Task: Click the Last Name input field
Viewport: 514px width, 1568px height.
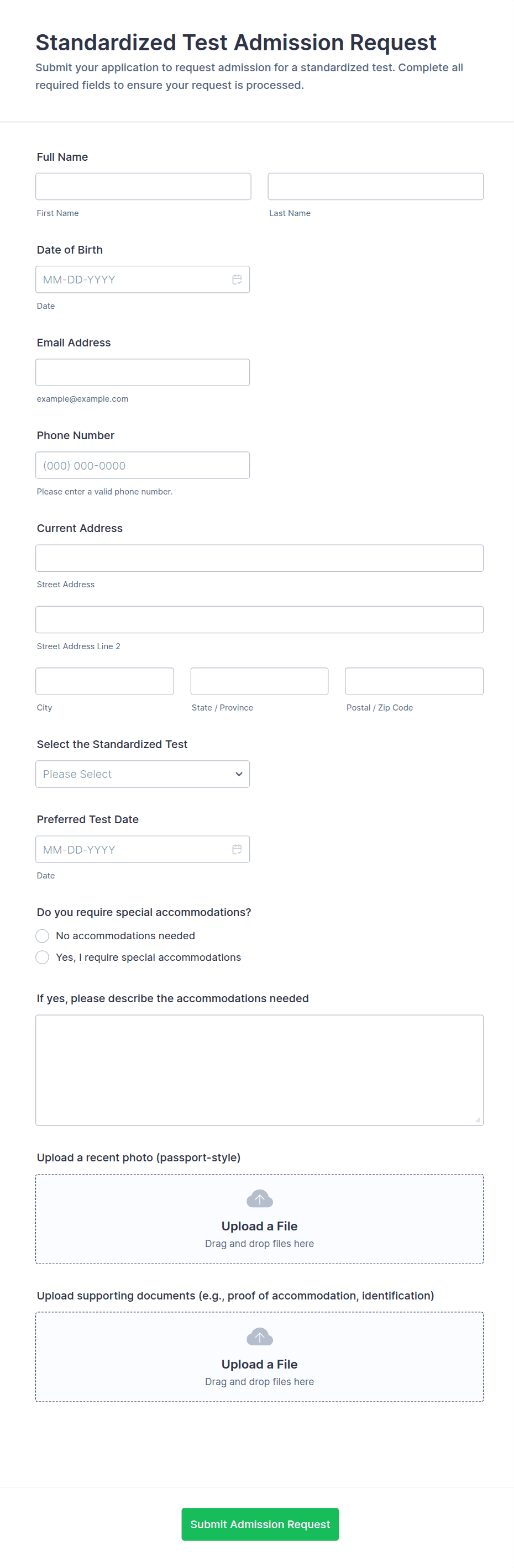Action: point(375,186)
